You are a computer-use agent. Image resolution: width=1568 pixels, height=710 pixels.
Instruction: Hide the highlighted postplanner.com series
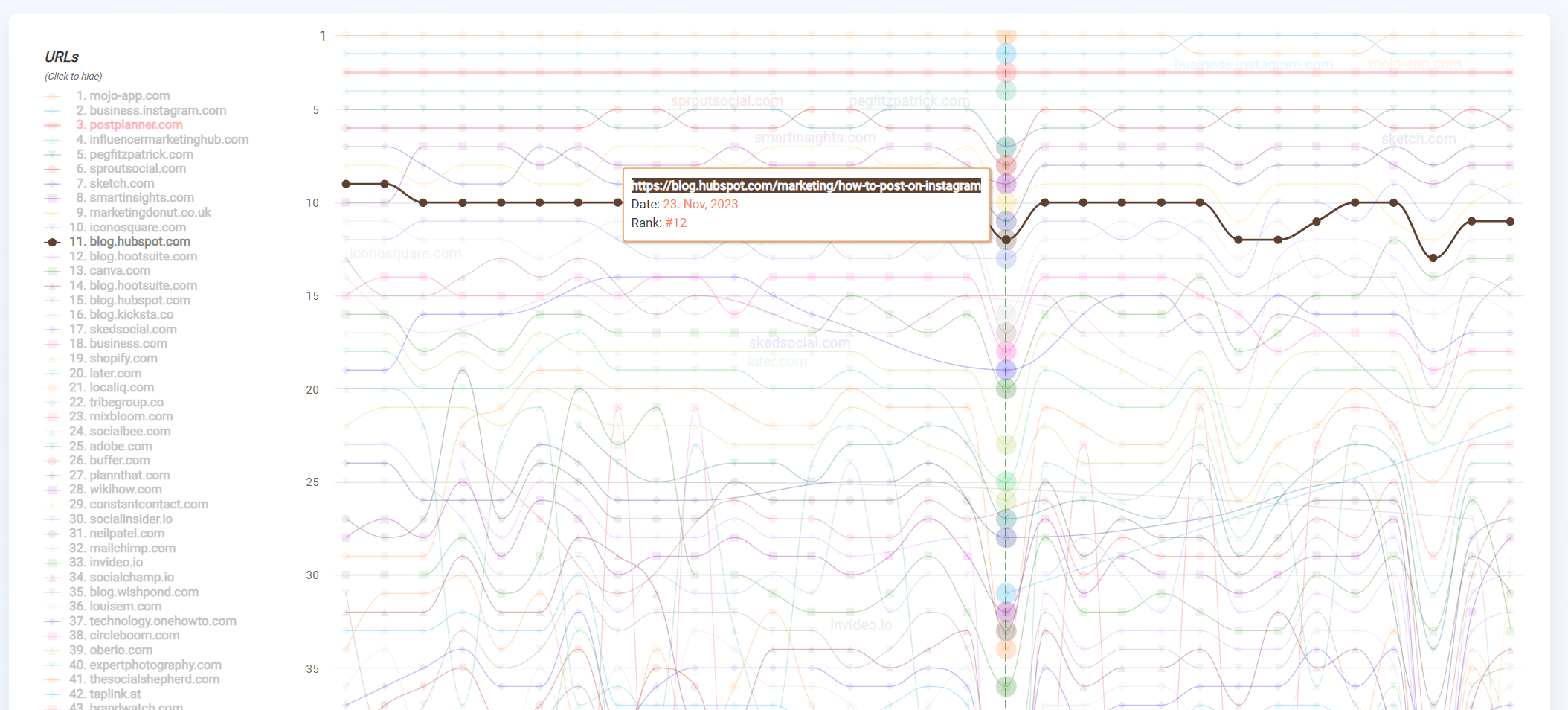point(113,125)
